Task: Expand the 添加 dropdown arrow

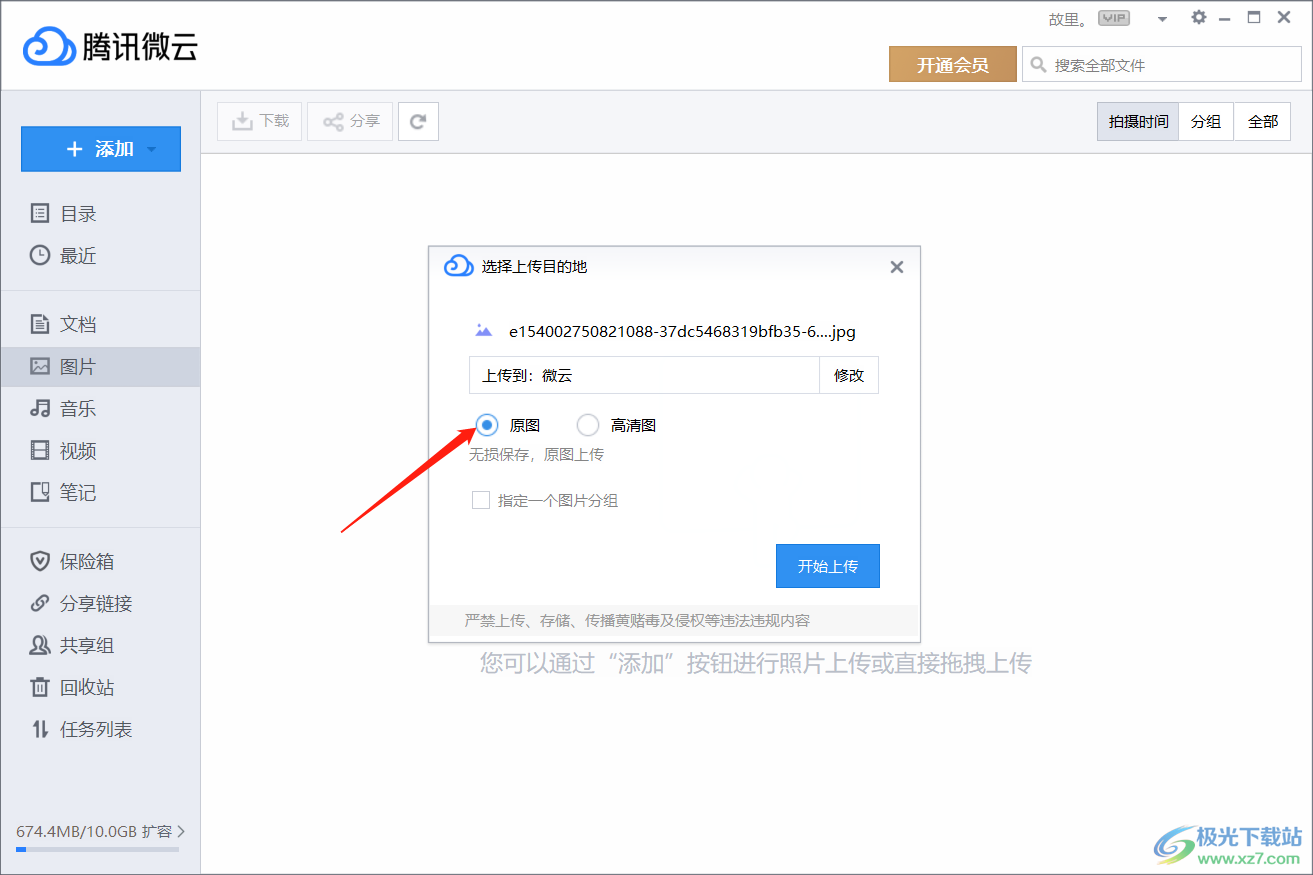Action: (151, 150)
